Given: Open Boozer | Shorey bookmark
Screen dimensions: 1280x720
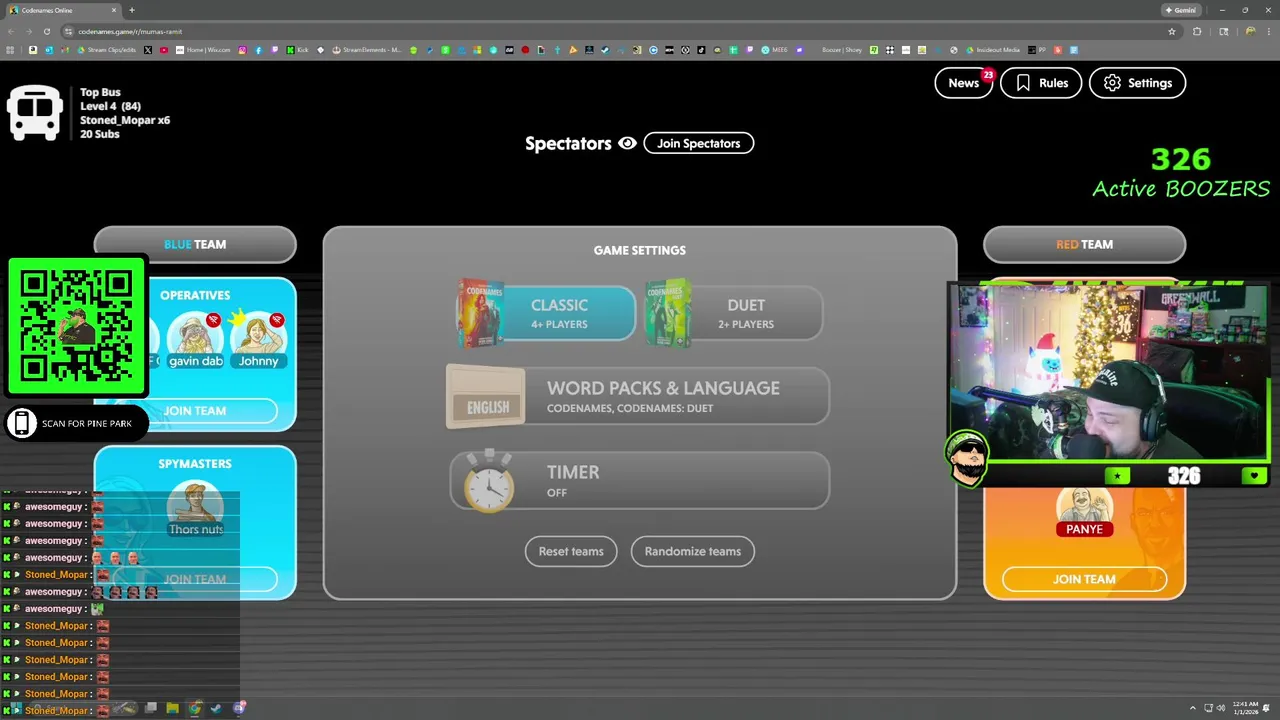Looking at the screenshot, I should (842, 50).
